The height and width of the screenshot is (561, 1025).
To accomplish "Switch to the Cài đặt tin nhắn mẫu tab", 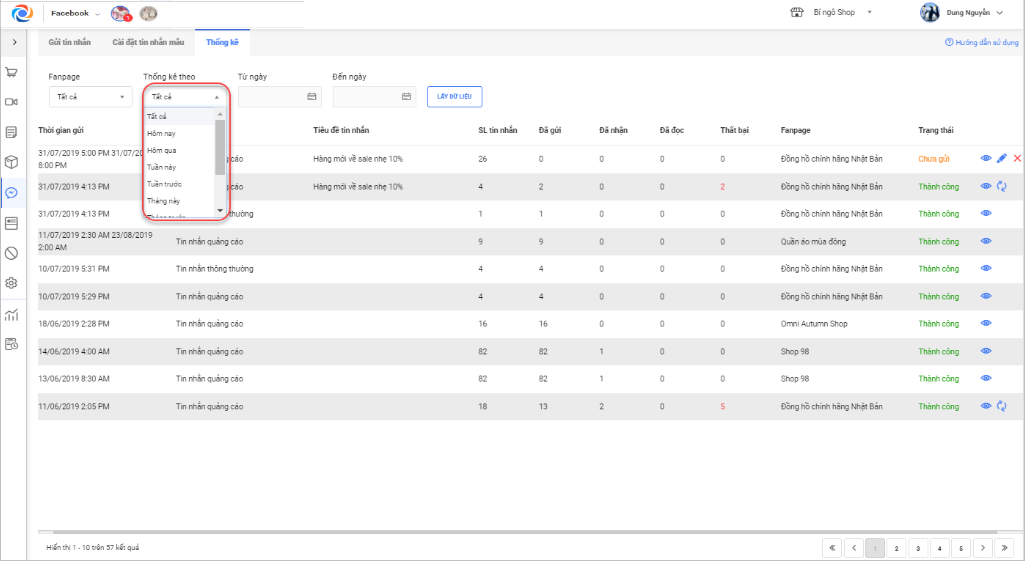I will pos(148,43).
